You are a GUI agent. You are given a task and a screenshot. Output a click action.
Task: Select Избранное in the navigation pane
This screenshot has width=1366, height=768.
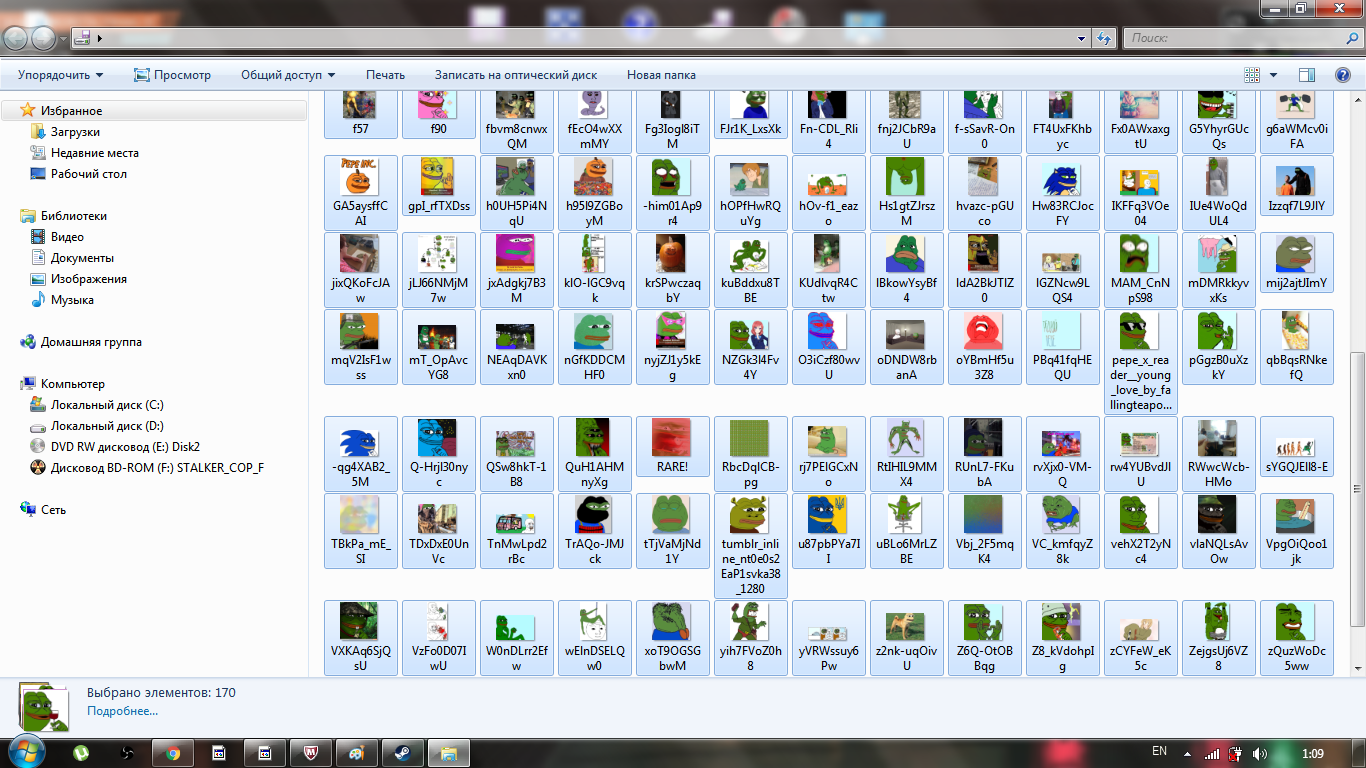(x=71, y=111)
